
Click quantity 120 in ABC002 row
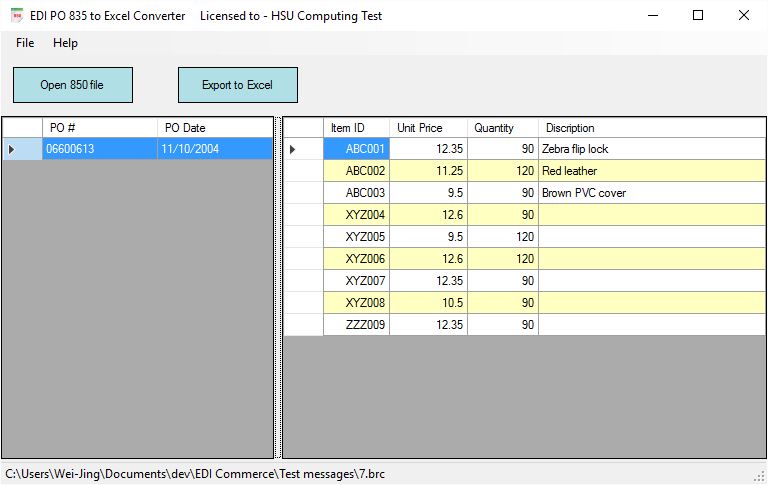503,171
